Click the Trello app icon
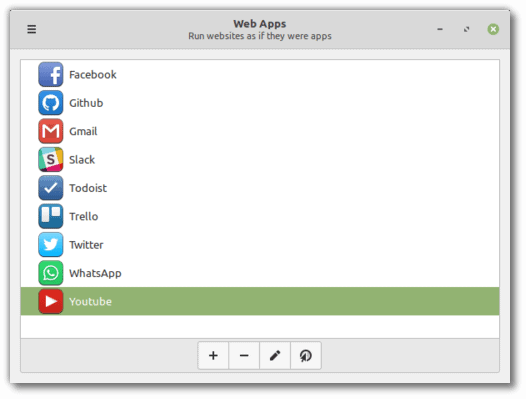 coord(50,216)
